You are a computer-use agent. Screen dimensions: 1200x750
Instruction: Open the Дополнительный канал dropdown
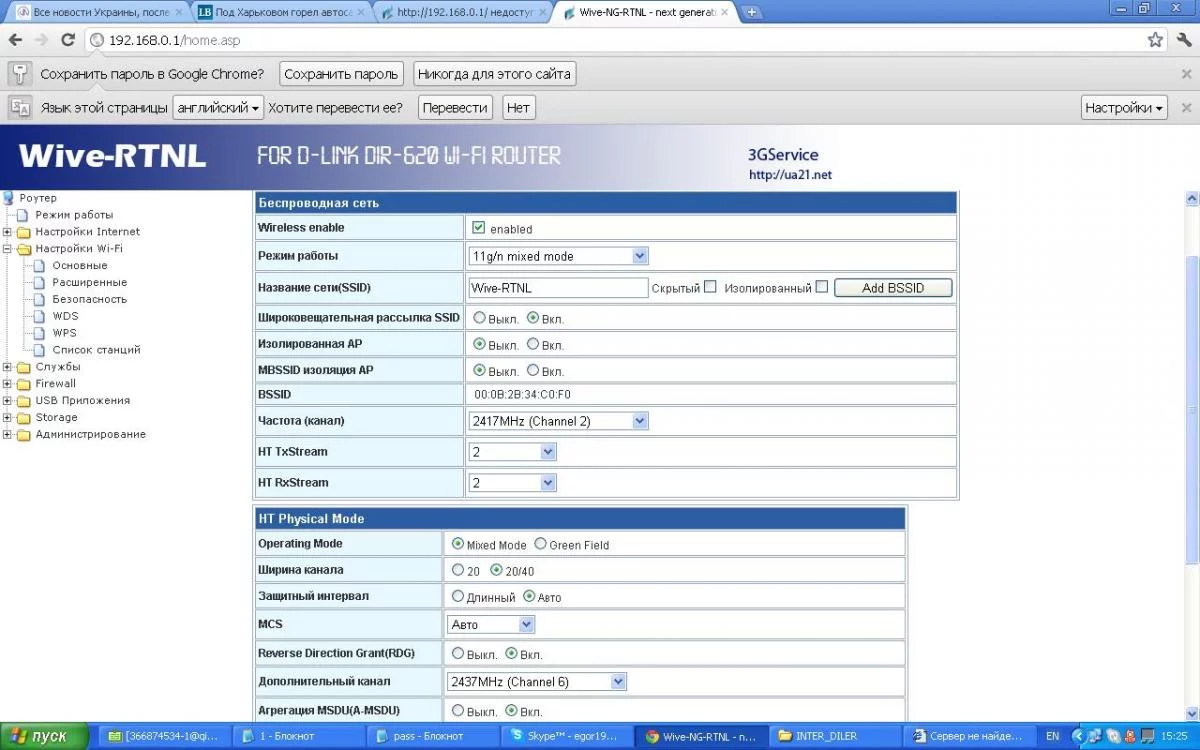[x=537, y=682]
